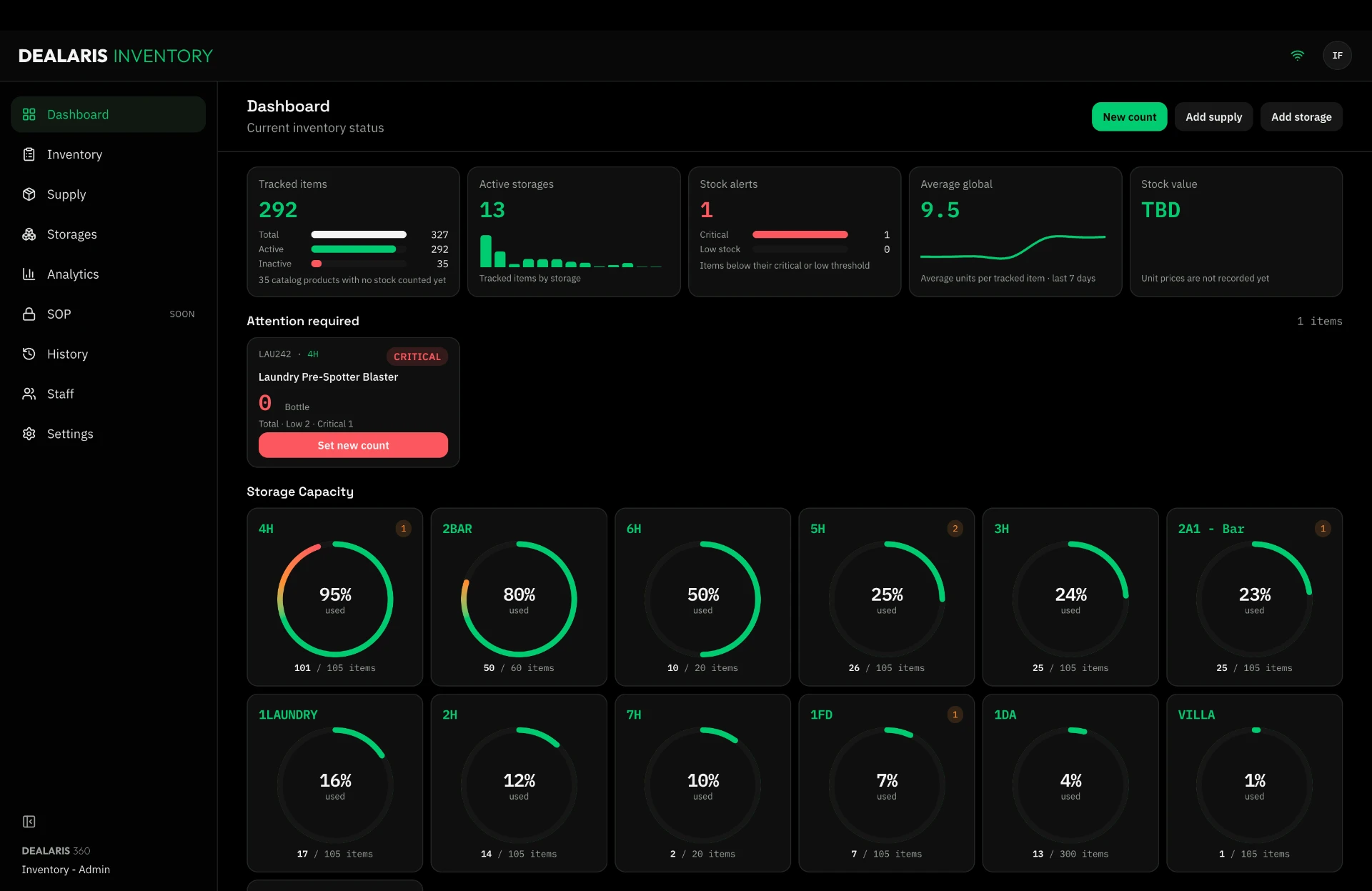This screenshot has height=891, width=1372.
Task: Open the 3H storage card title
Action: tap(1001, 529)
